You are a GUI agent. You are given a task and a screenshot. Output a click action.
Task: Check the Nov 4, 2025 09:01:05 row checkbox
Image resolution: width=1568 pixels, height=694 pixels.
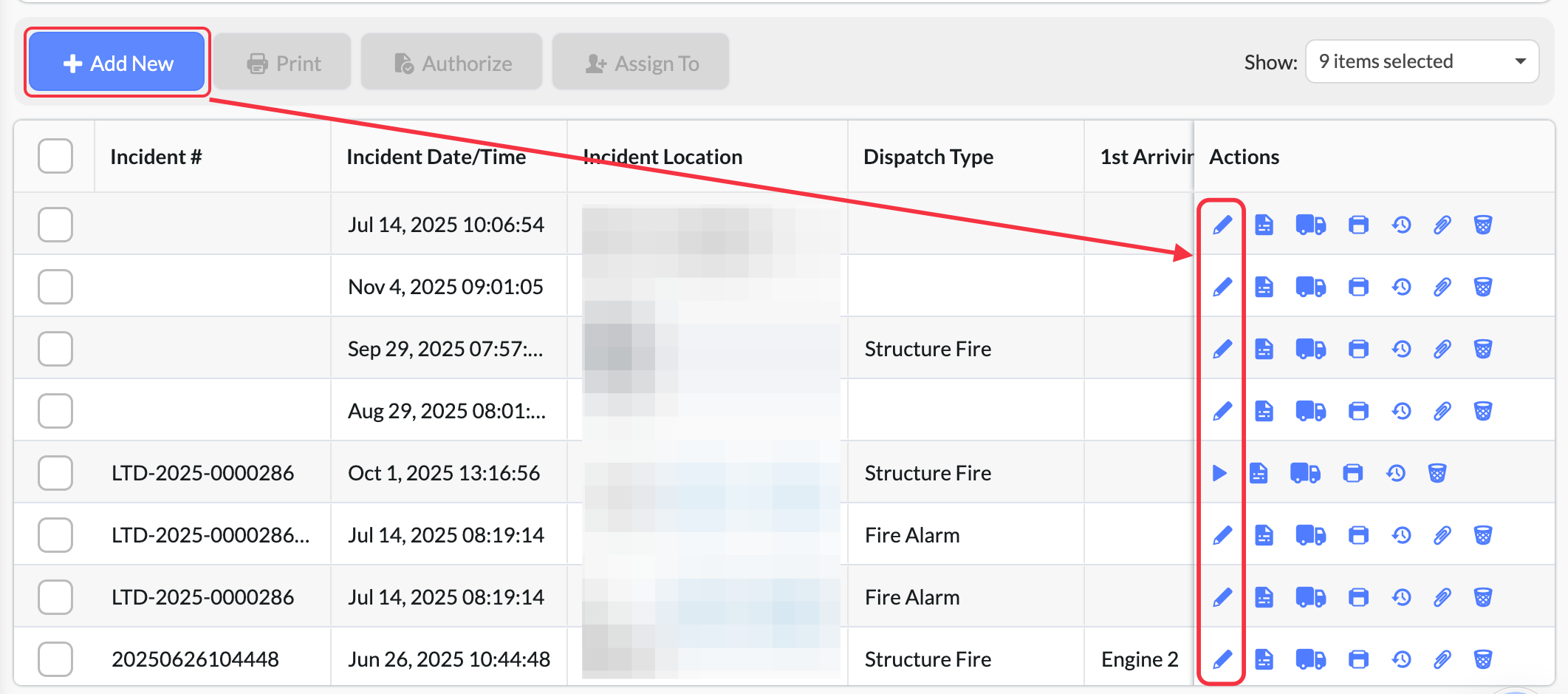55,287
